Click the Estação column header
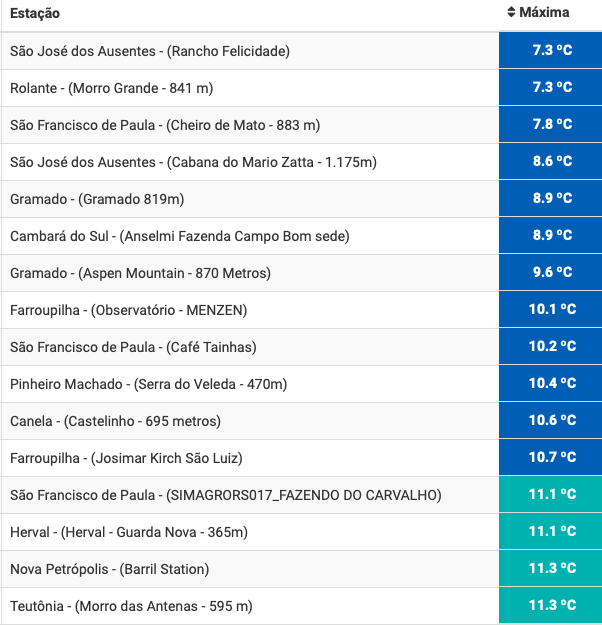The width and height of the screenshot is (602, 625). (x=35, y=14)
